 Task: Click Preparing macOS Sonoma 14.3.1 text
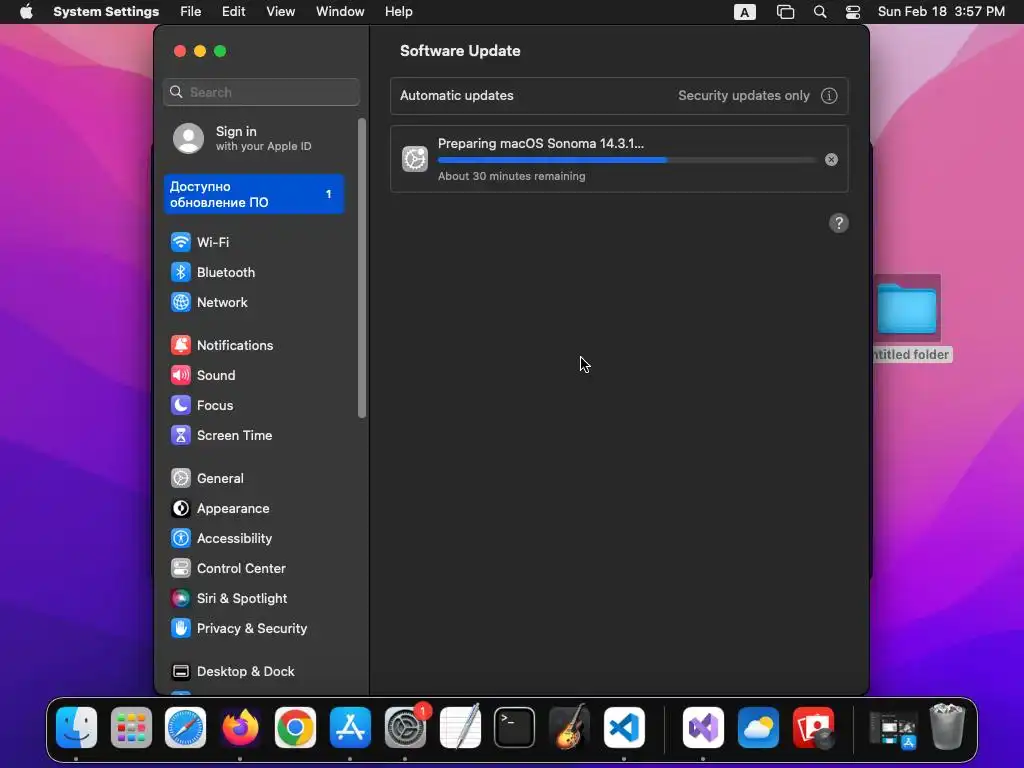(541, 144)
